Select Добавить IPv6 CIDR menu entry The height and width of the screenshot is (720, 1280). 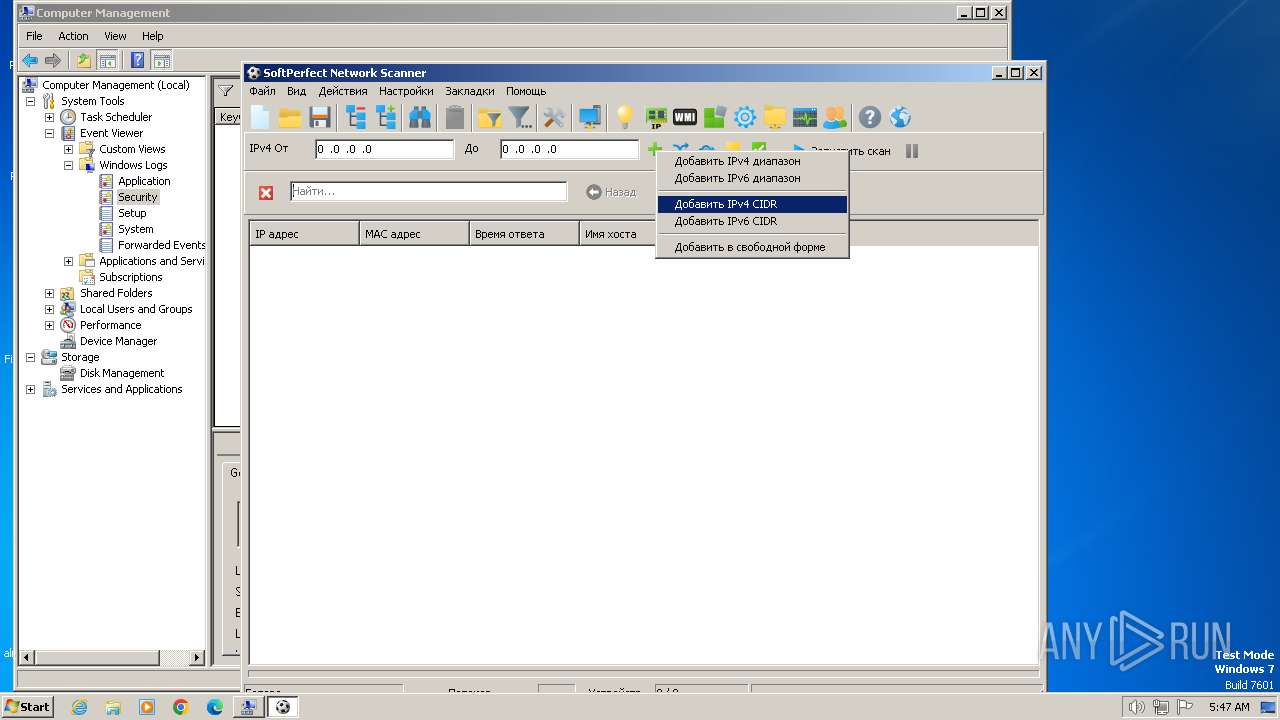pos(752,221)
